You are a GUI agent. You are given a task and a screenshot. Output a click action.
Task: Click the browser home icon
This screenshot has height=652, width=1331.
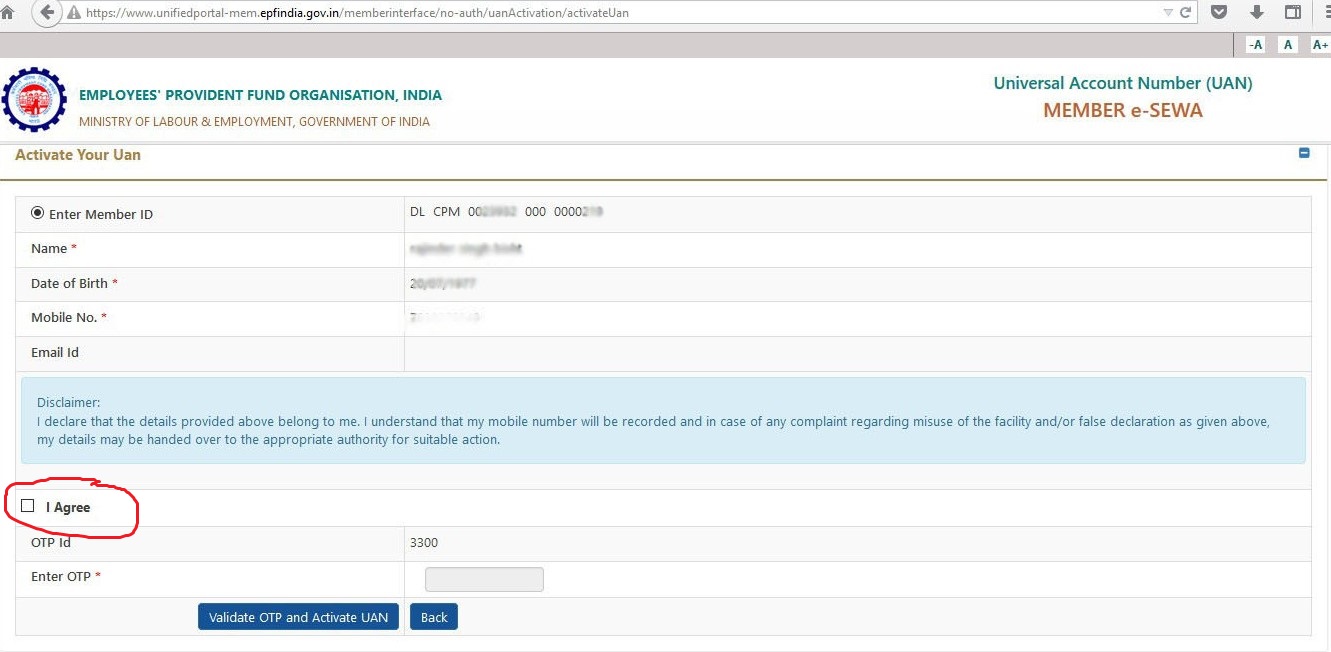[x=7, y=13]
